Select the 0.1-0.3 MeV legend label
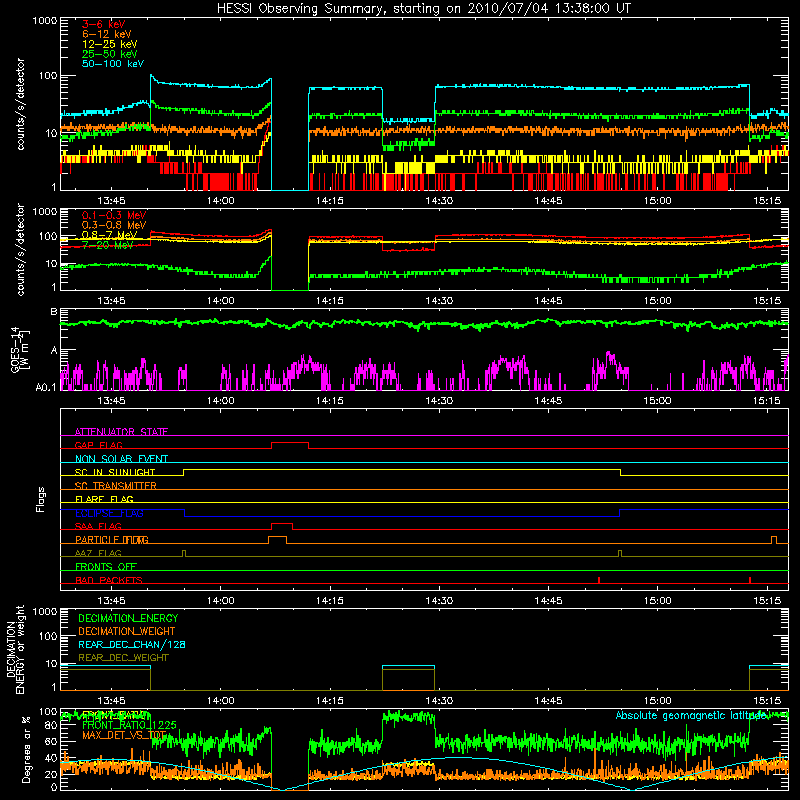The height and width of the screenshot is (800, 800). (x=114, y=215)
